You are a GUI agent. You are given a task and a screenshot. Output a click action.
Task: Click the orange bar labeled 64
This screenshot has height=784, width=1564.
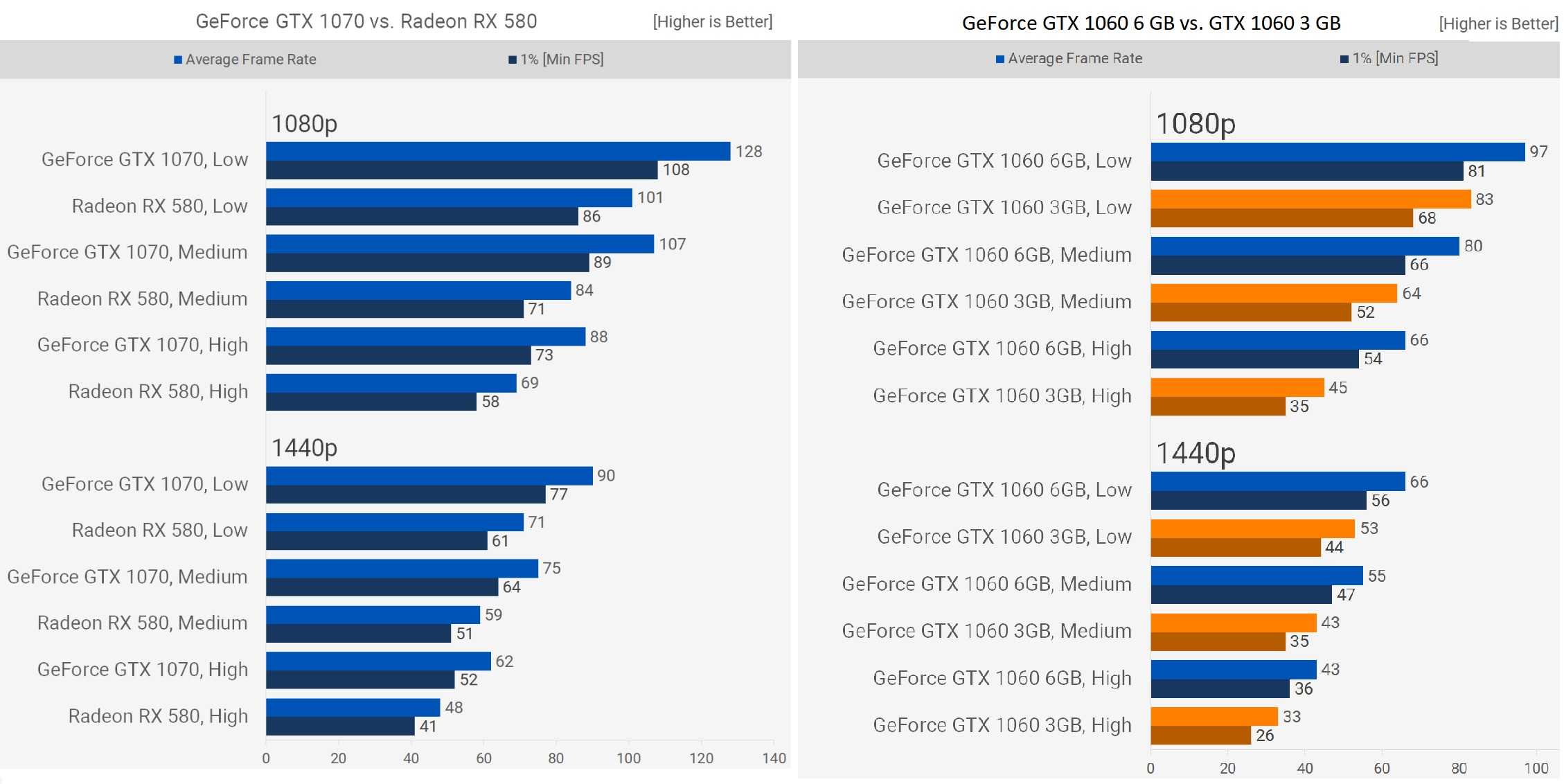1274,294
